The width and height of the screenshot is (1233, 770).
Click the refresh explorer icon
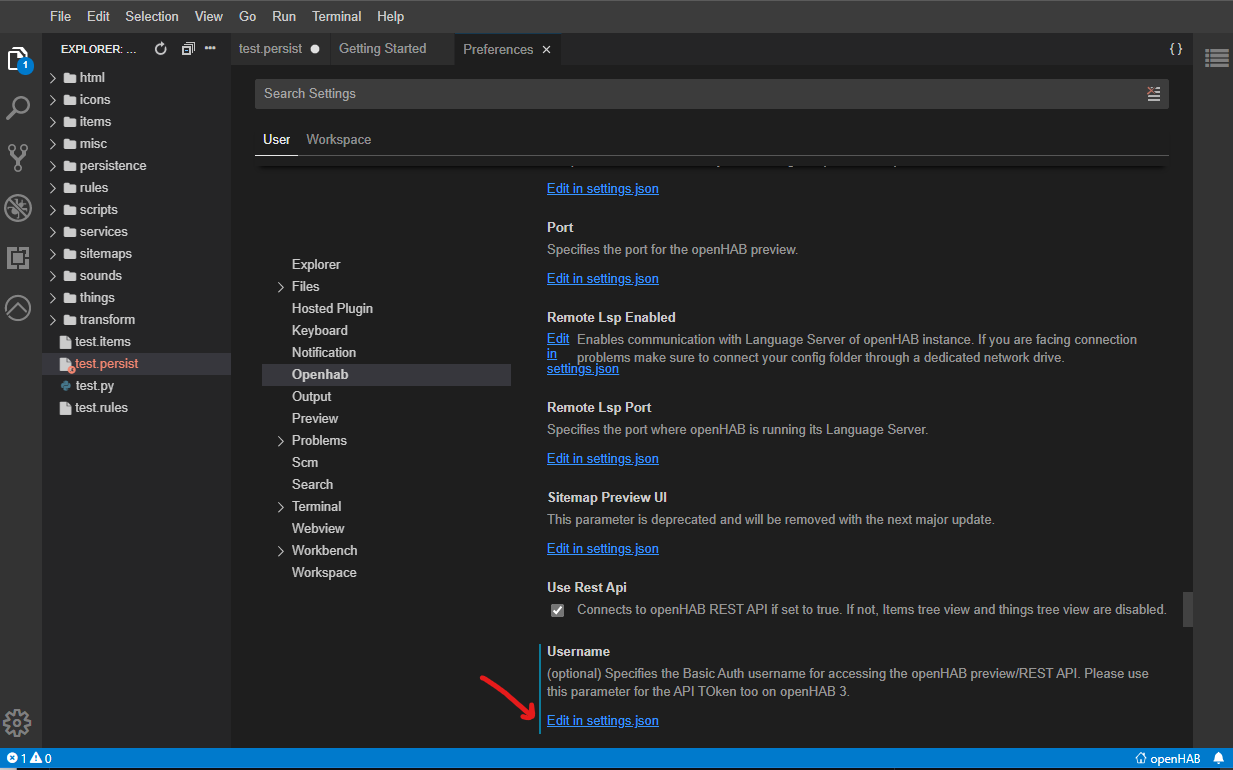pos(161,49)
